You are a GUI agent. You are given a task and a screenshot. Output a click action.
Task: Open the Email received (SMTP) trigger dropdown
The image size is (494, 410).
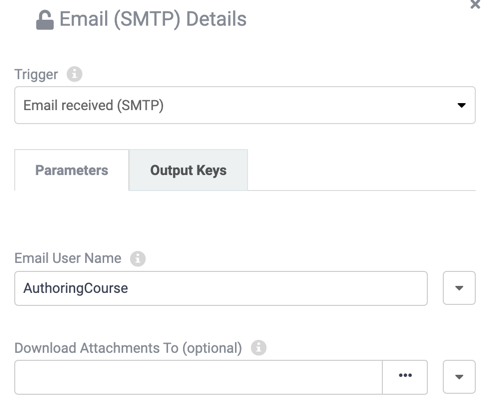click(245, 105)
